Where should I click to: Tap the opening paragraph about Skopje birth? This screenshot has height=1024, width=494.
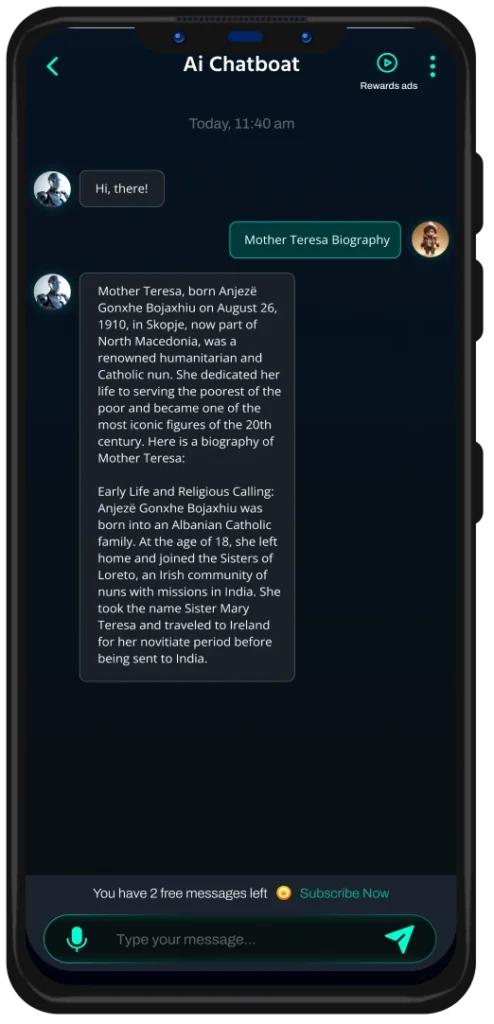coord(189,374)
